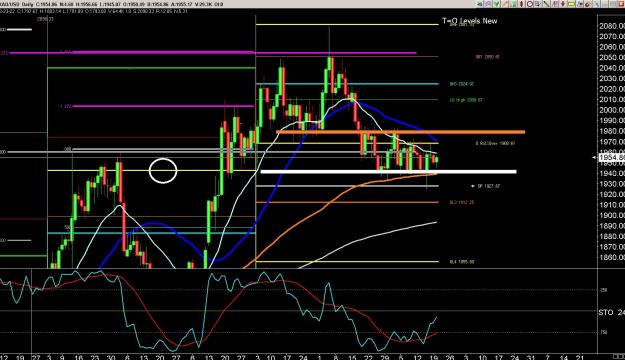Click the BR1 2050 level label
Viewport: 625px width, 360px height.
(487, 57)
